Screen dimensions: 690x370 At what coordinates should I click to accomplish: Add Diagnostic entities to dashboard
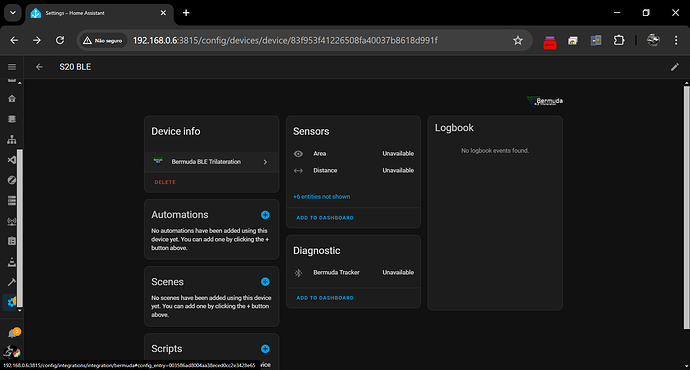325,298
